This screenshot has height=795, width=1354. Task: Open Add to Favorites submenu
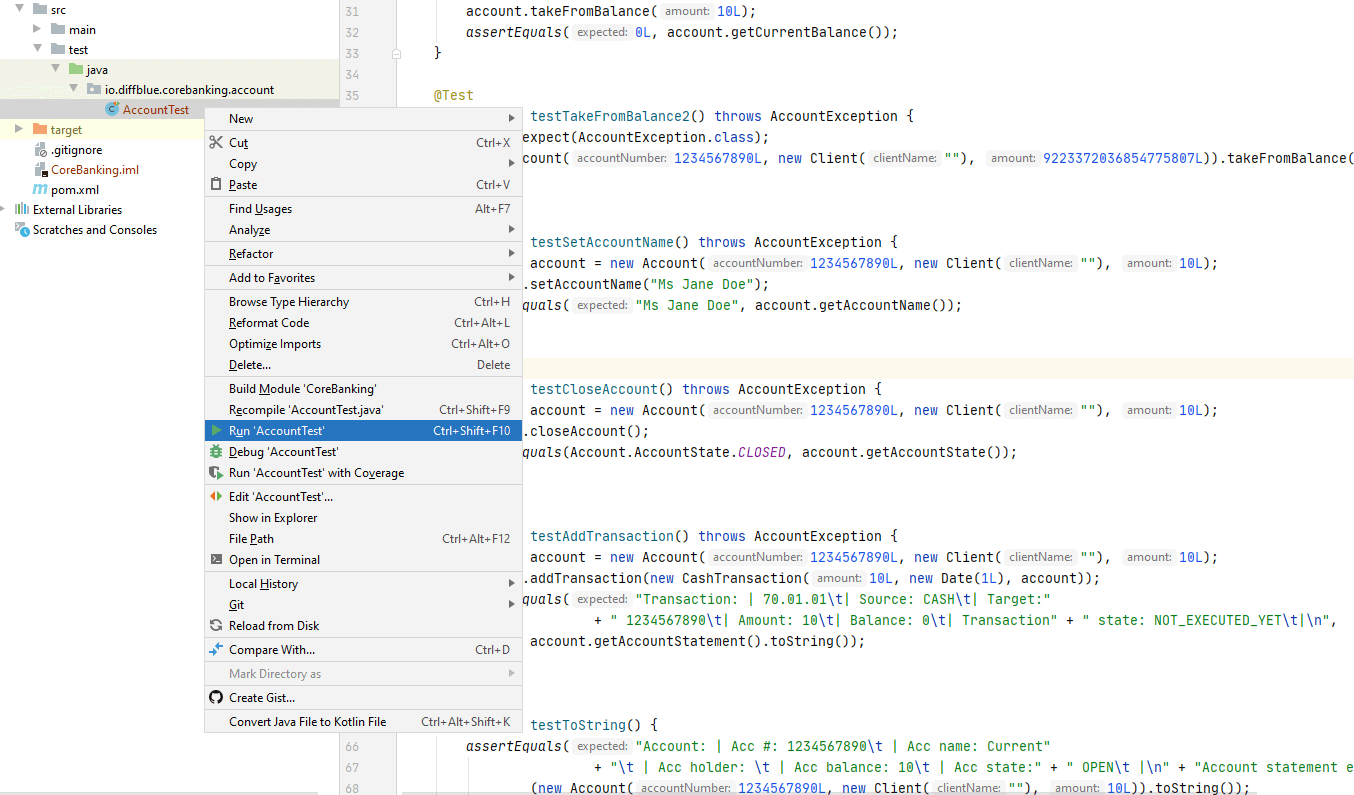click(x=363, y=278)
